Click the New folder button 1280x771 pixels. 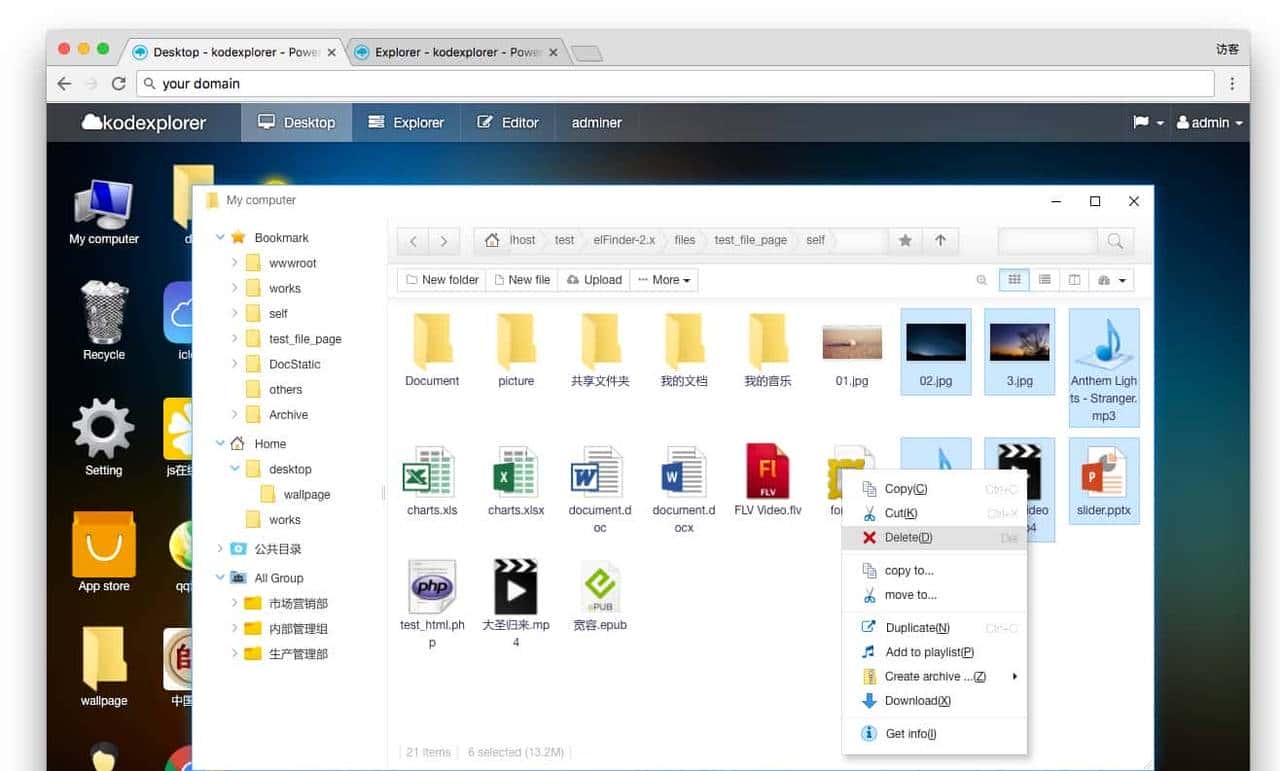tap(441, 280)
